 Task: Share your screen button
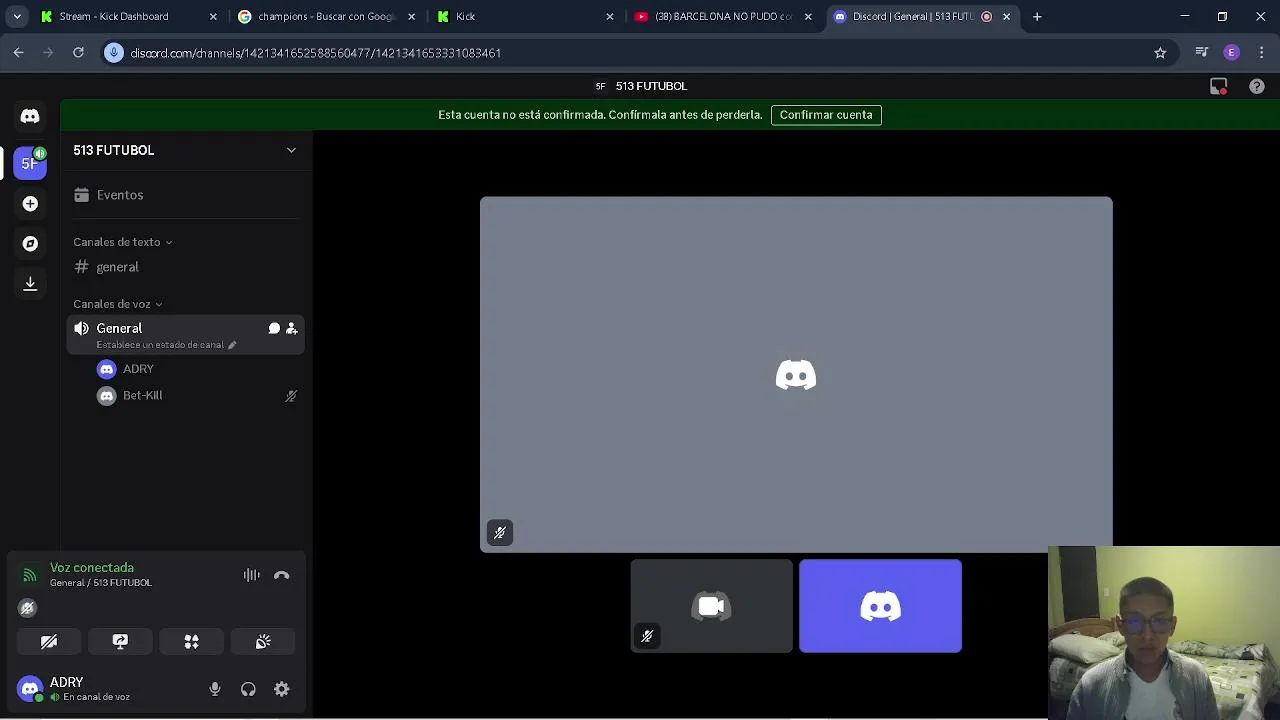120,642
